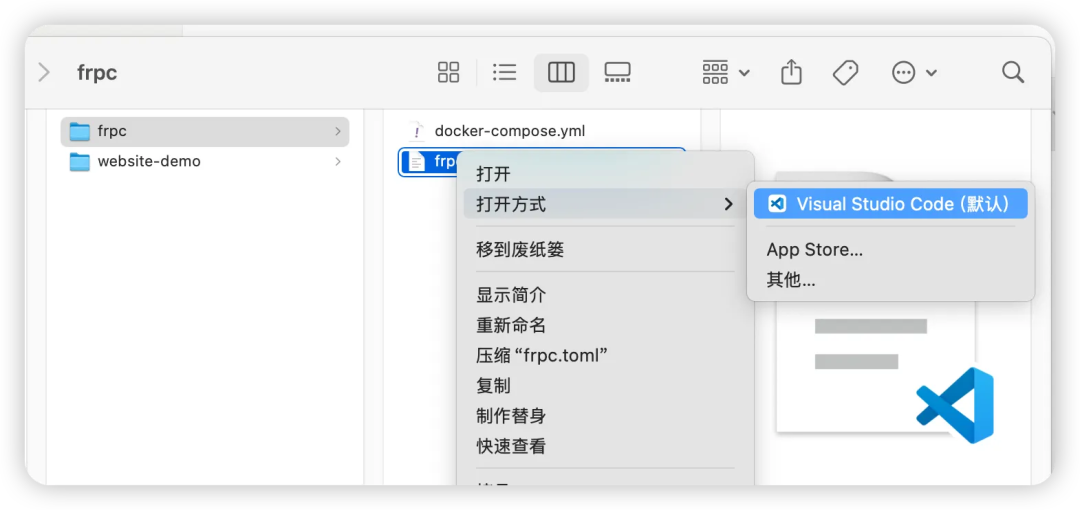Expand the frpc folder chevron
The width and height of the screenshot is (1080, 510).
pyautogui.click(x=338, y=131)
